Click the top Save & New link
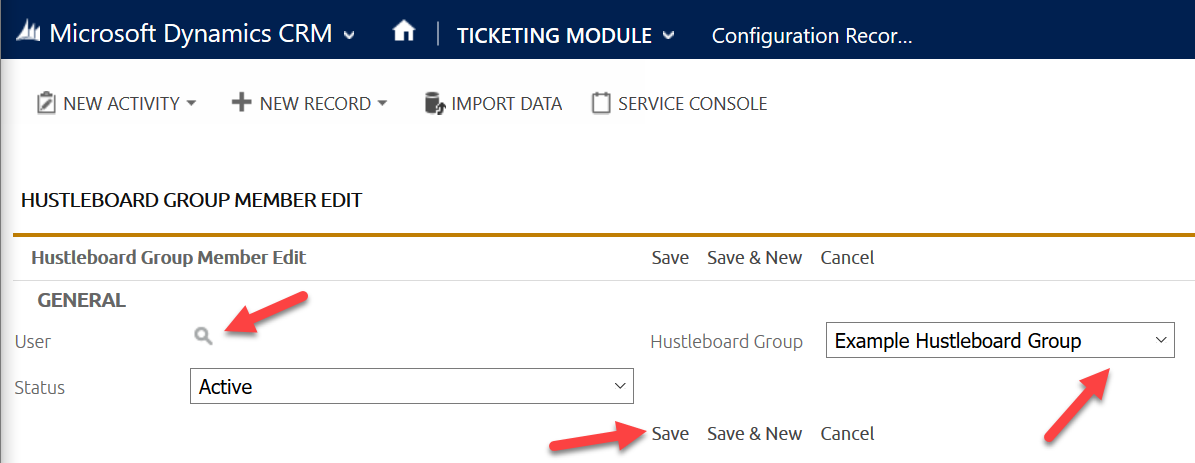The height and width of the screenshot is (463, 1195). pyautogui.click(x=754, y=257)
